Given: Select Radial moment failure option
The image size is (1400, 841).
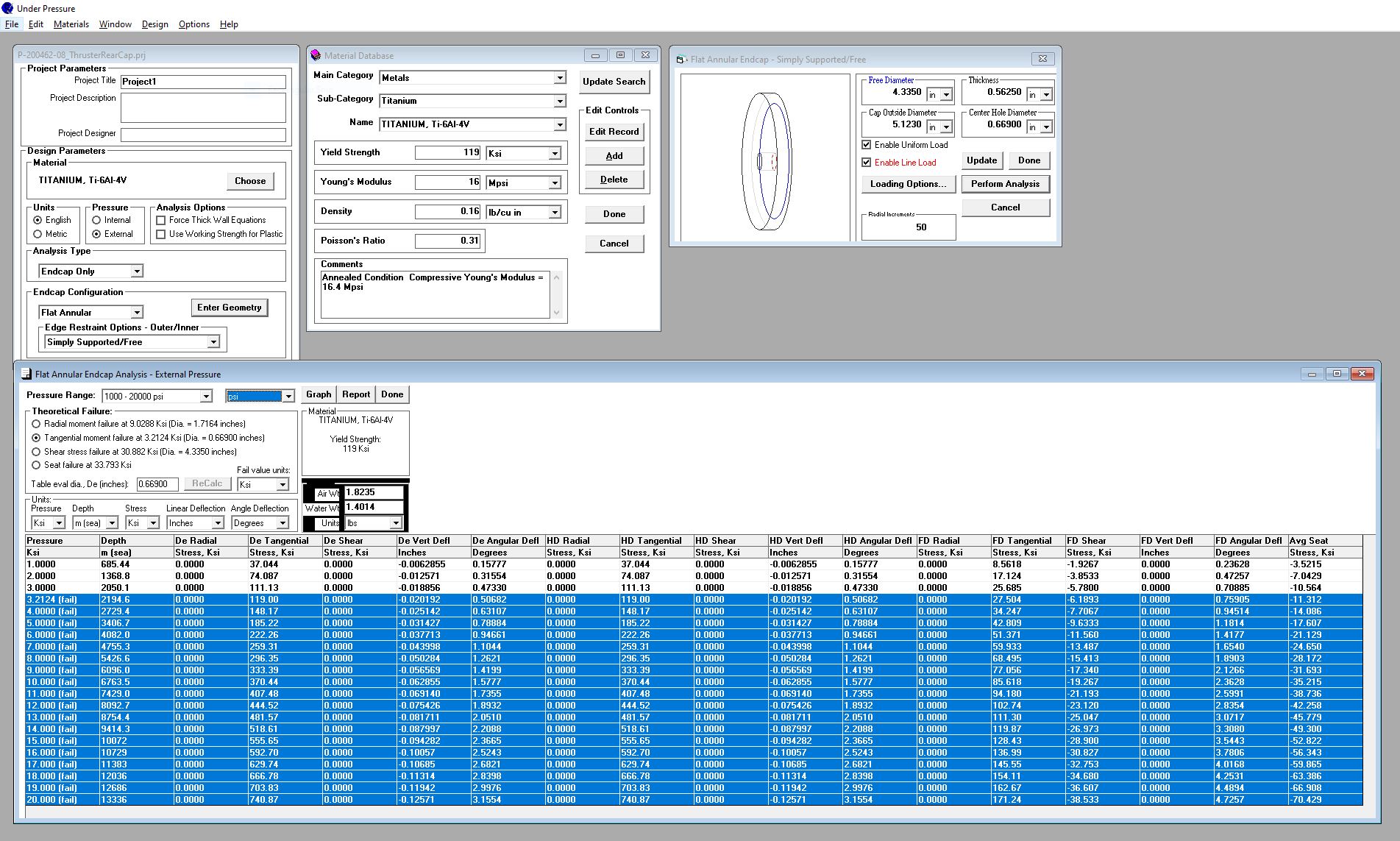Looking at the screenshot, I should (x=36, y=424).
